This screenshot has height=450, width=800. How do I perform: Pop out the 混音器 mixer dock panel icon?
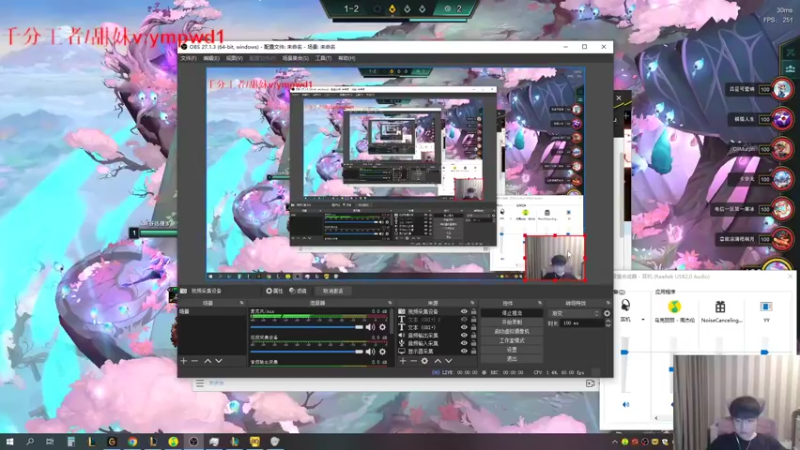(390, 303)
